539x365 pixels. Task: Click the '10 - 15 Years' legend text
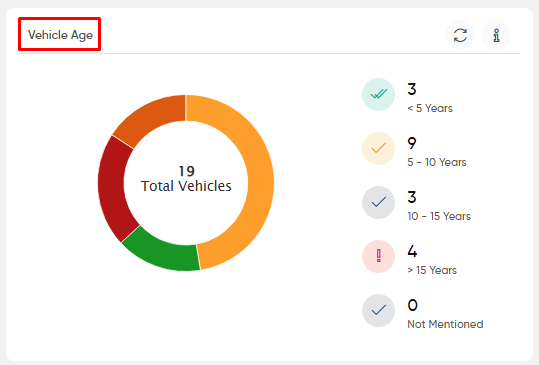click(x=439, y=216)
